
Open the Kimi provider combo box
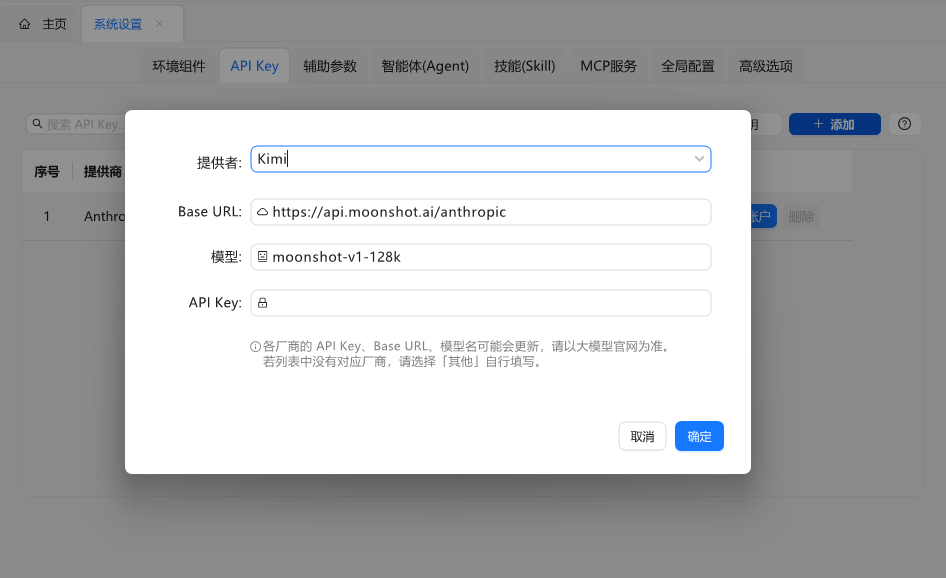[x=470, y=159]
